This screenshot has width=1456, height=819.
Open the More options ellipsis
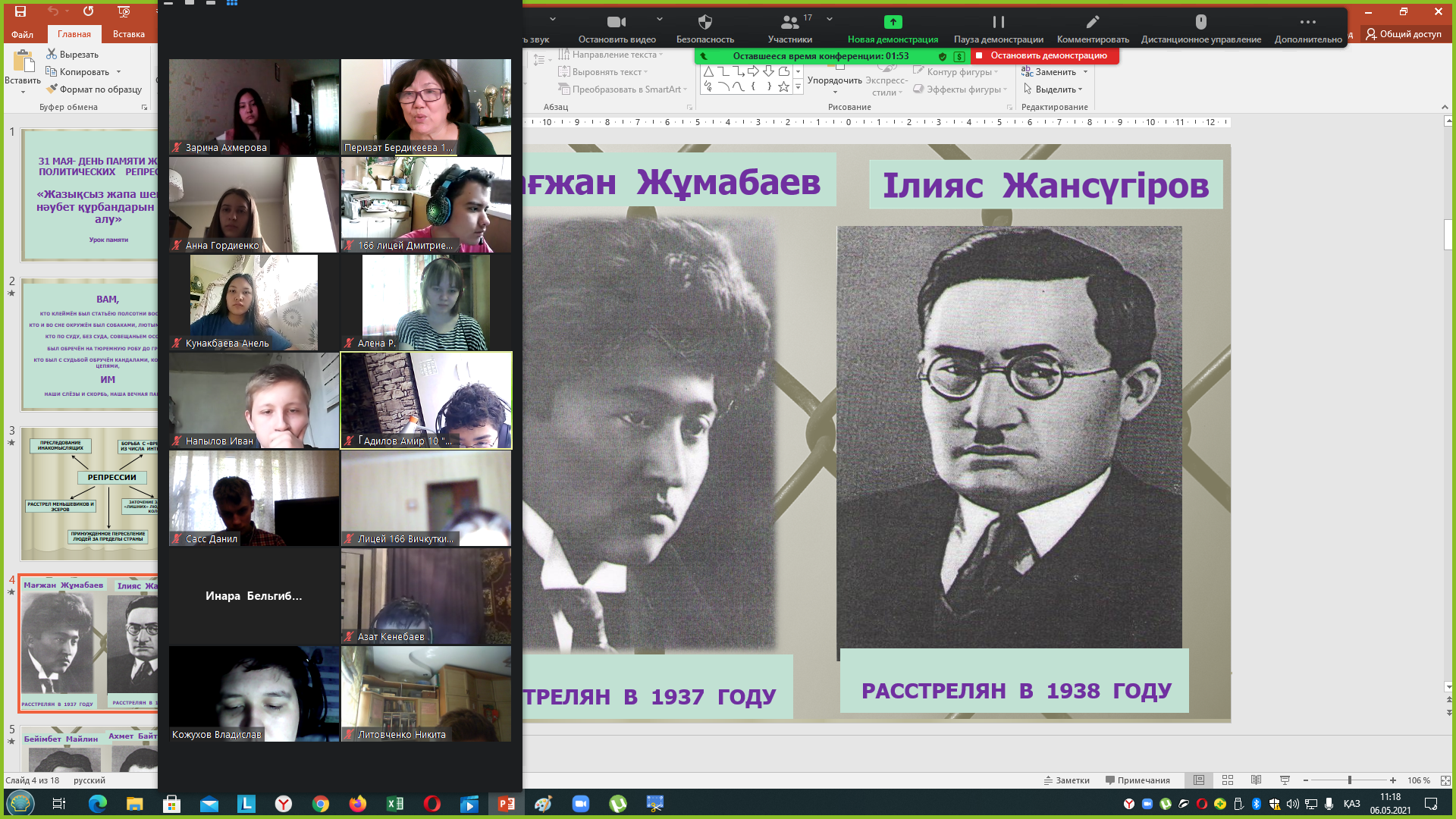point(1307,23)
